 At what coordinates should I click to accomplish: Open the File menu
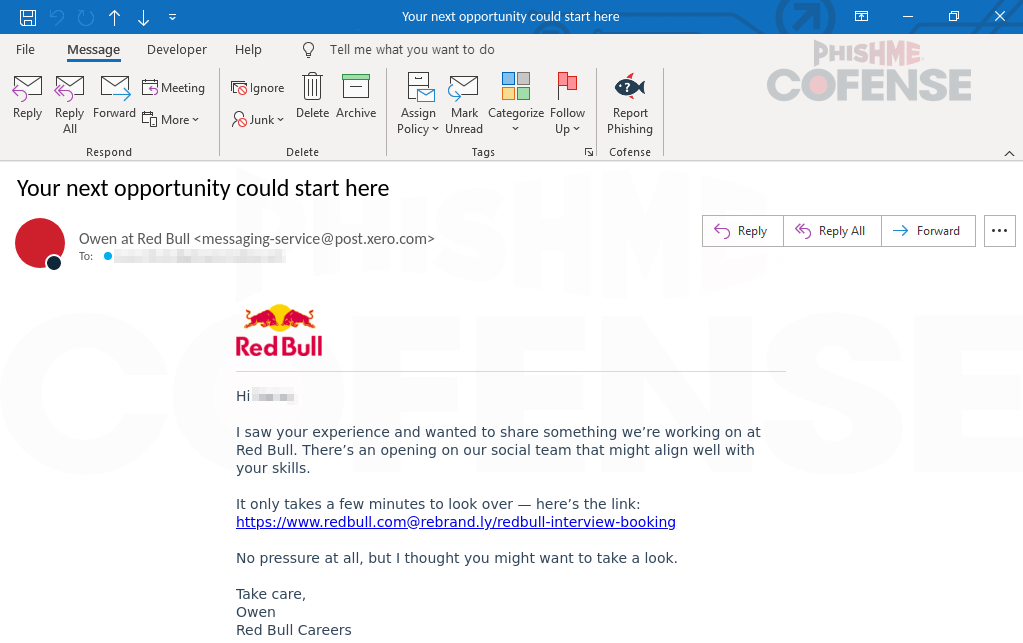tap(25, 49)
